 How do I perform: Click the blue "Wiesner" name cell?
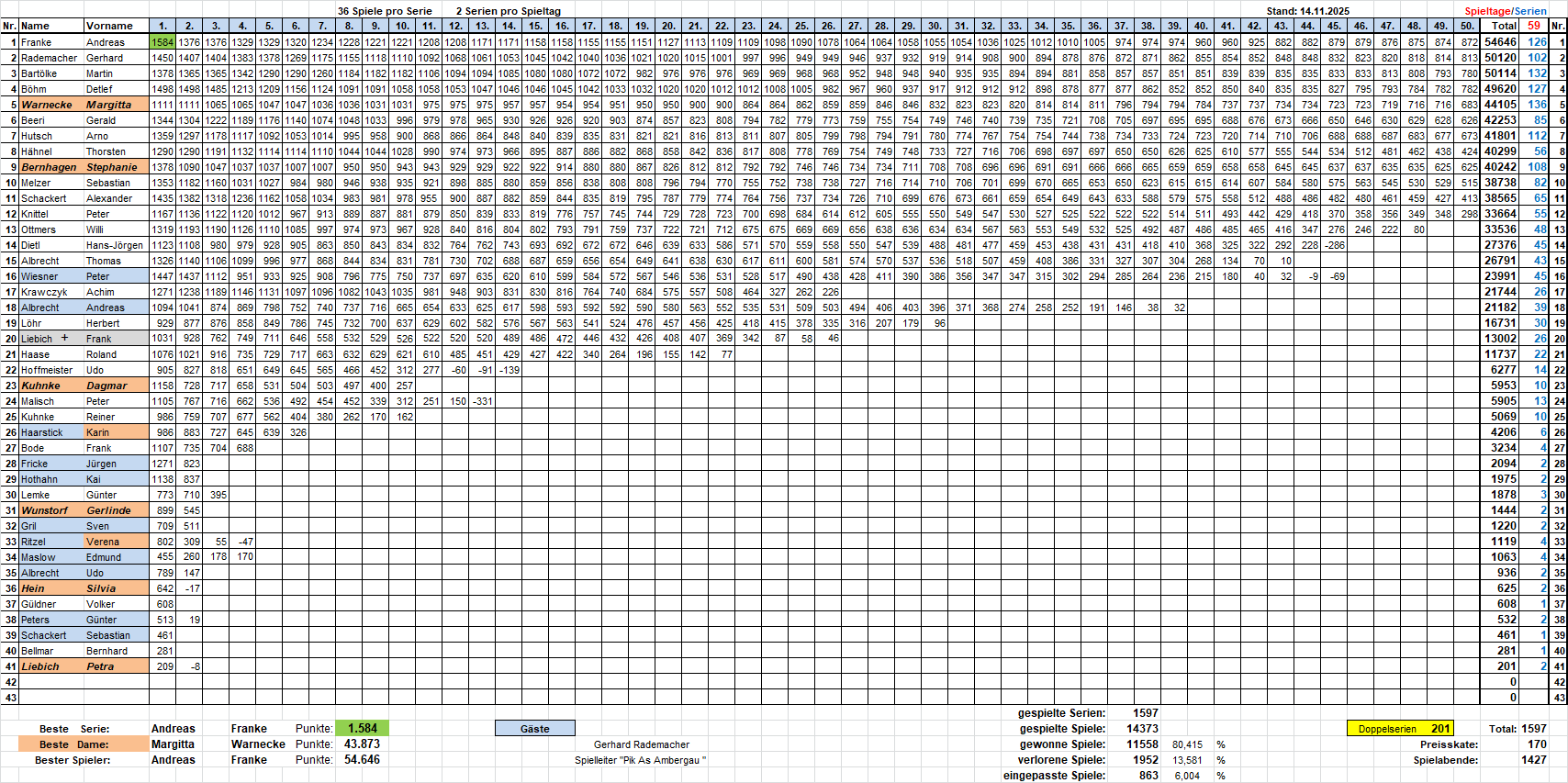pyautogui.click(x=39, y=276)
